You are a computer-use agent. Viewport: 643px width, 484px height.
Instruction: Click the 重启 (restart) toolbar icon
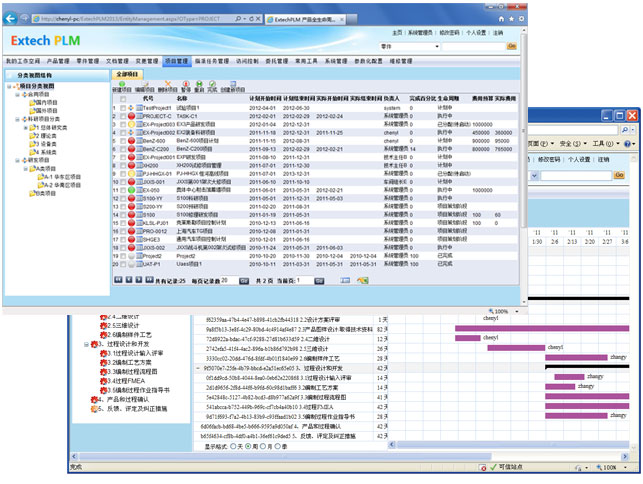click(200, 85)
